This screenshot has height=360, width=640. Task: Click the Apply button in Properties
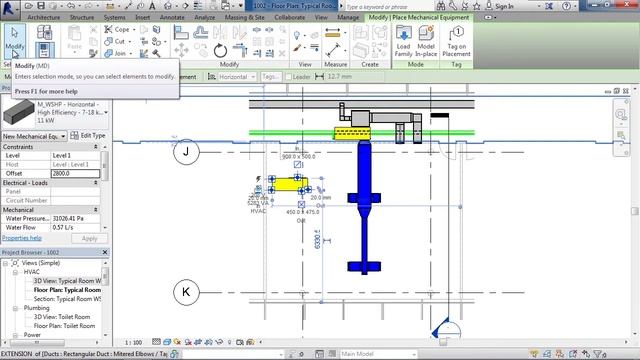coord(89,238)
